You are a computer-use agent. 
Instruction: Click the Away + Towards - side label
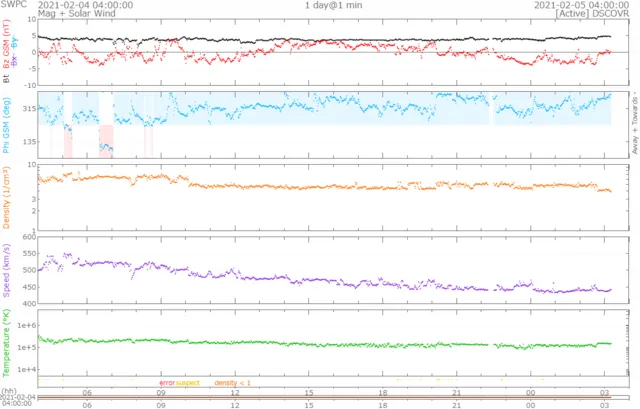pos(634,123)
